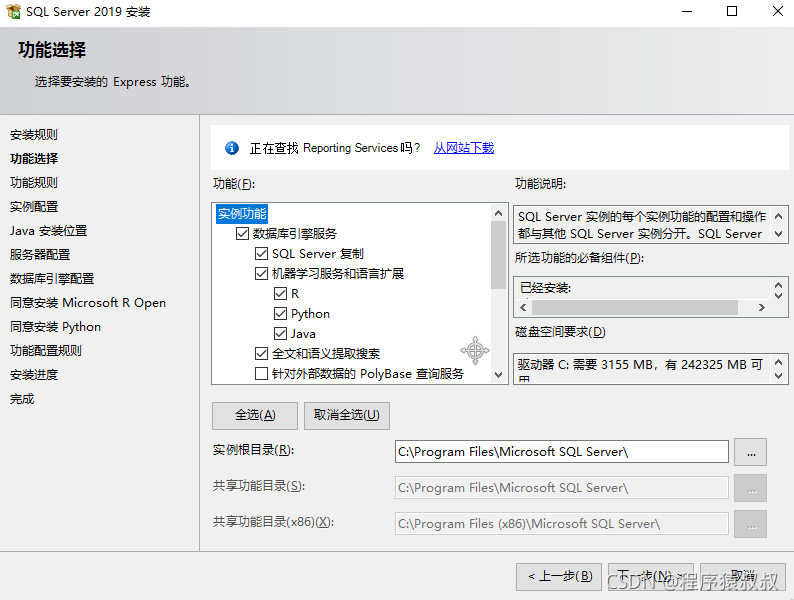The width and height of the screenshot is (794, 600).
Task: Click the horizontal scrollbar thumb in 必备组件
Action: click(x=635, y=307)
